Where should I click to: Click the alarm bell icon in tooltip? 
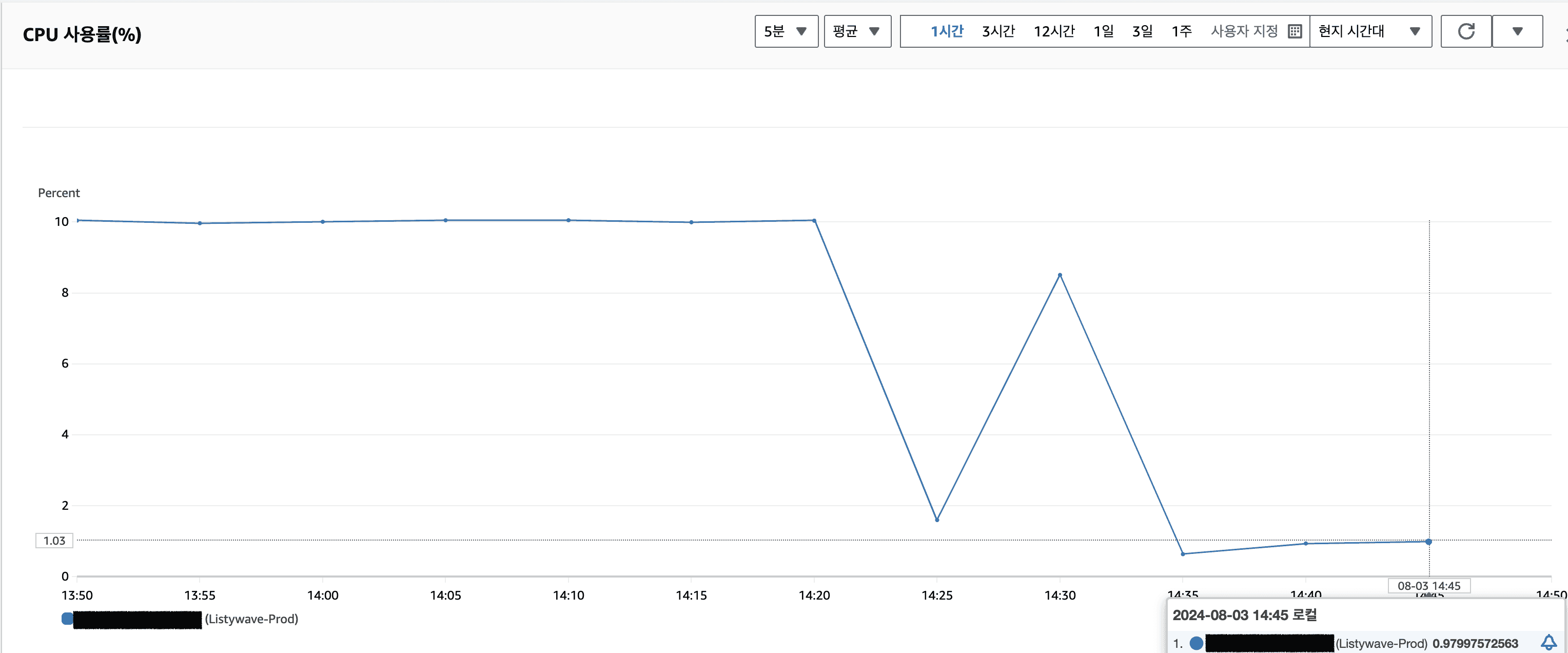pyautogui.click(x=1548, y=642)
